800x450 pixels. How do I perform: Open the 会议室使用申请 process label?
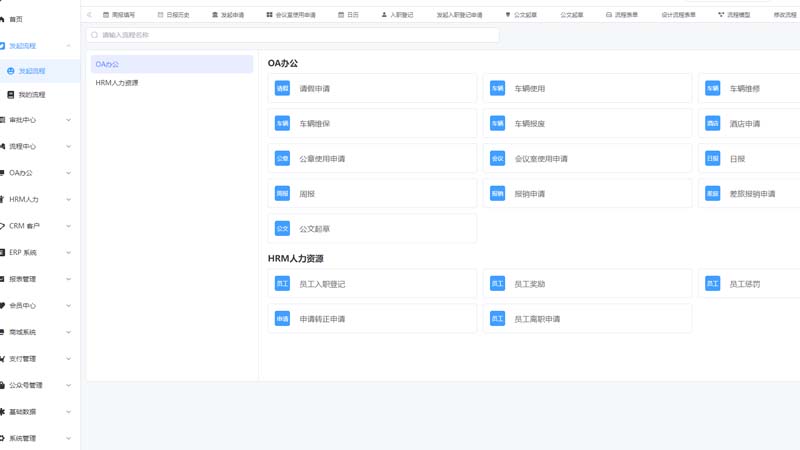(x=541, y=159)
